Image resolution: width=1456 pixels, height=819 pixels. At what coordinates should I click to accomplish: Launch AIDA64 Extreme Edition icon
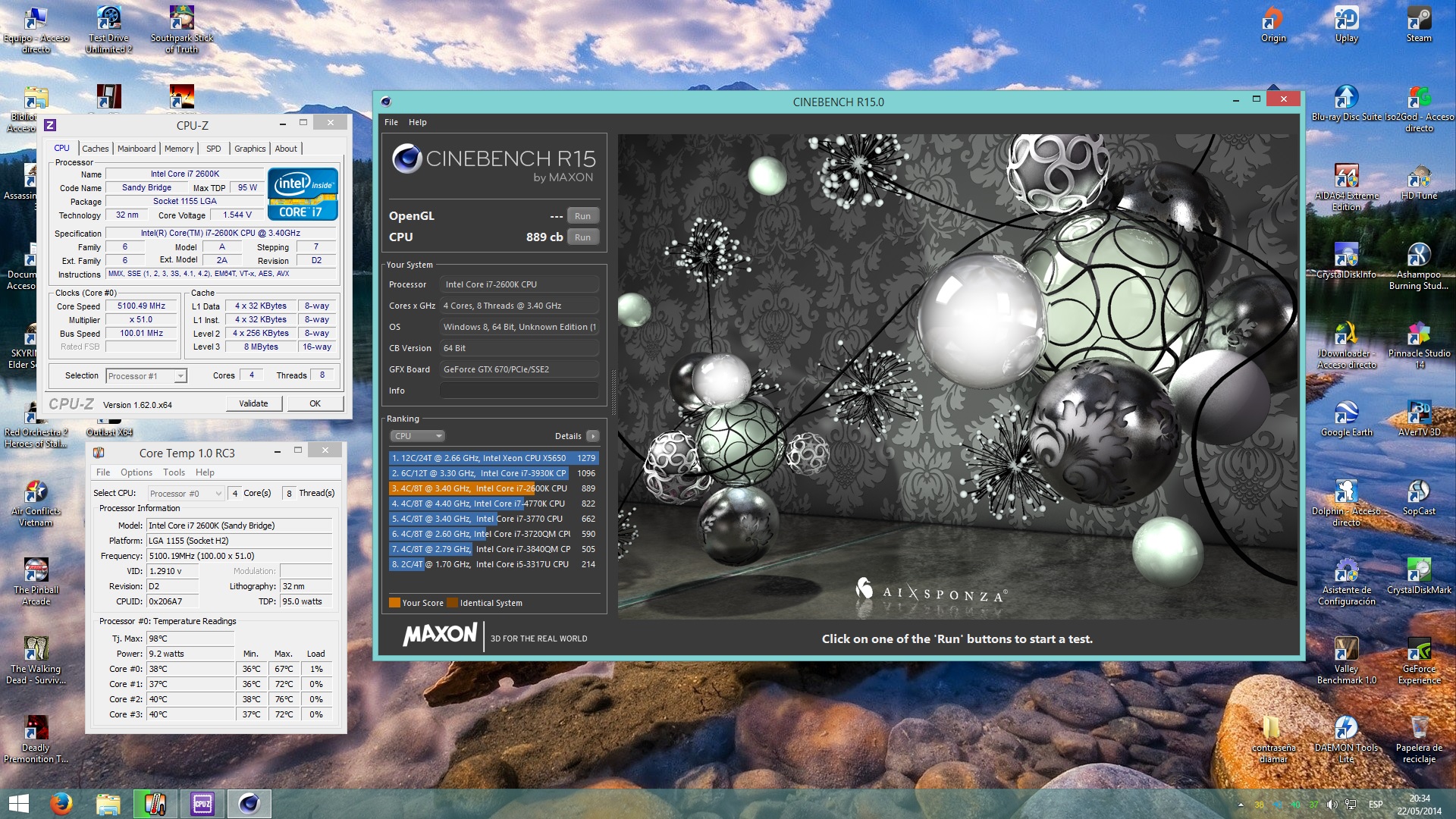[1346, 188]
